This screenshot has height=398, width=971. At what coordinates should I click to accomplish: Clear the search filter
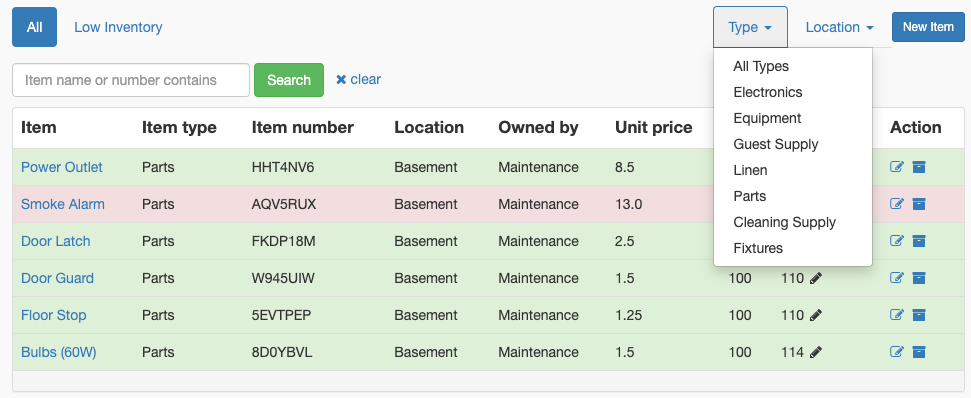click(x=358, y=79)
